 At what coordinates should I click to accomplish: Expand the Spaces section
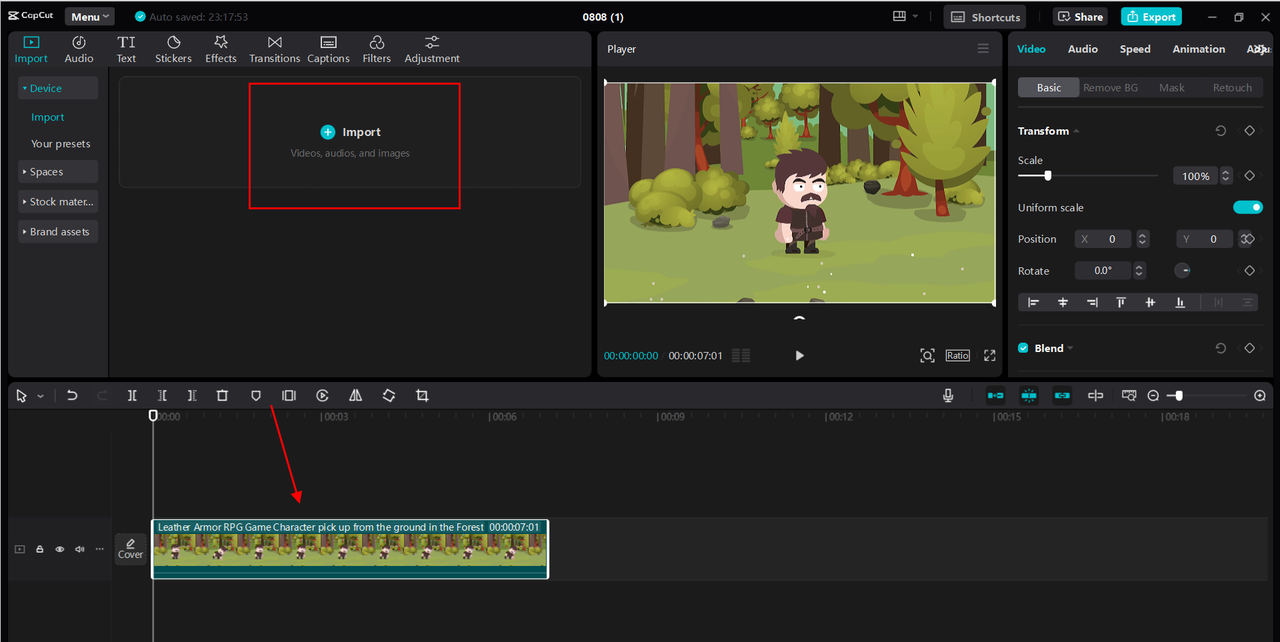pyautogui.click(x=58, y=172)
